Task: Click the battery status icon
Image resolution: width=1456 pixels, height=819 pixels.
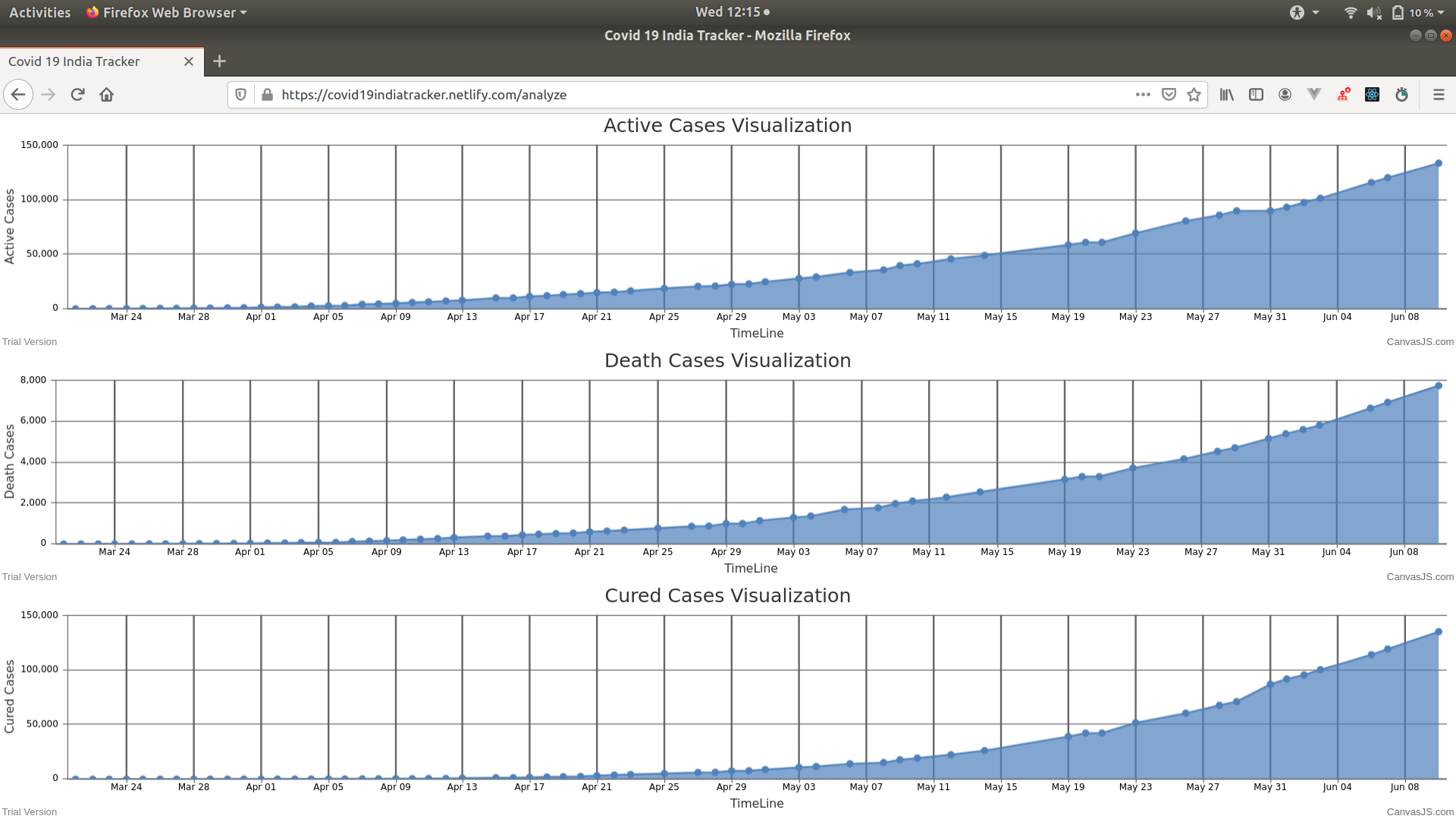Action: coord(1398,12)
